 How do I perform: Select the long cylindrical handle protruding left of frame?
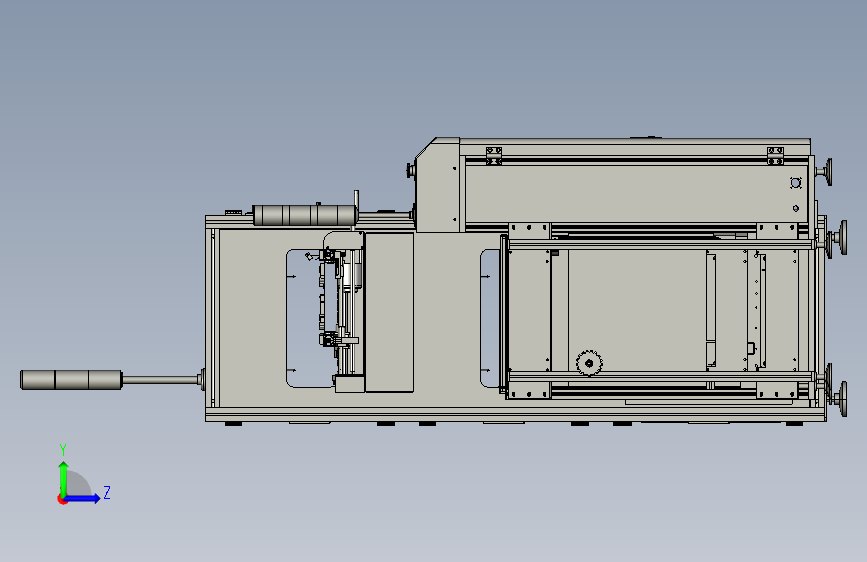(71, 380)
